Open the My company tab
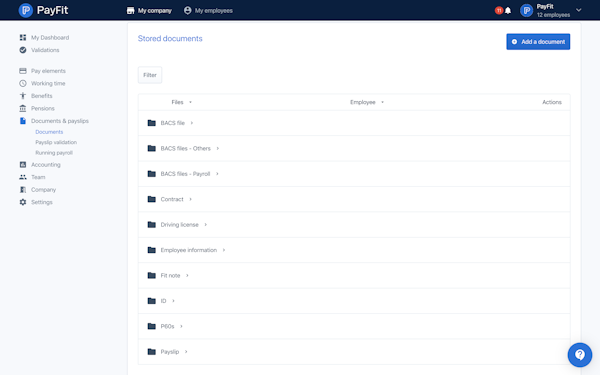 149,11
